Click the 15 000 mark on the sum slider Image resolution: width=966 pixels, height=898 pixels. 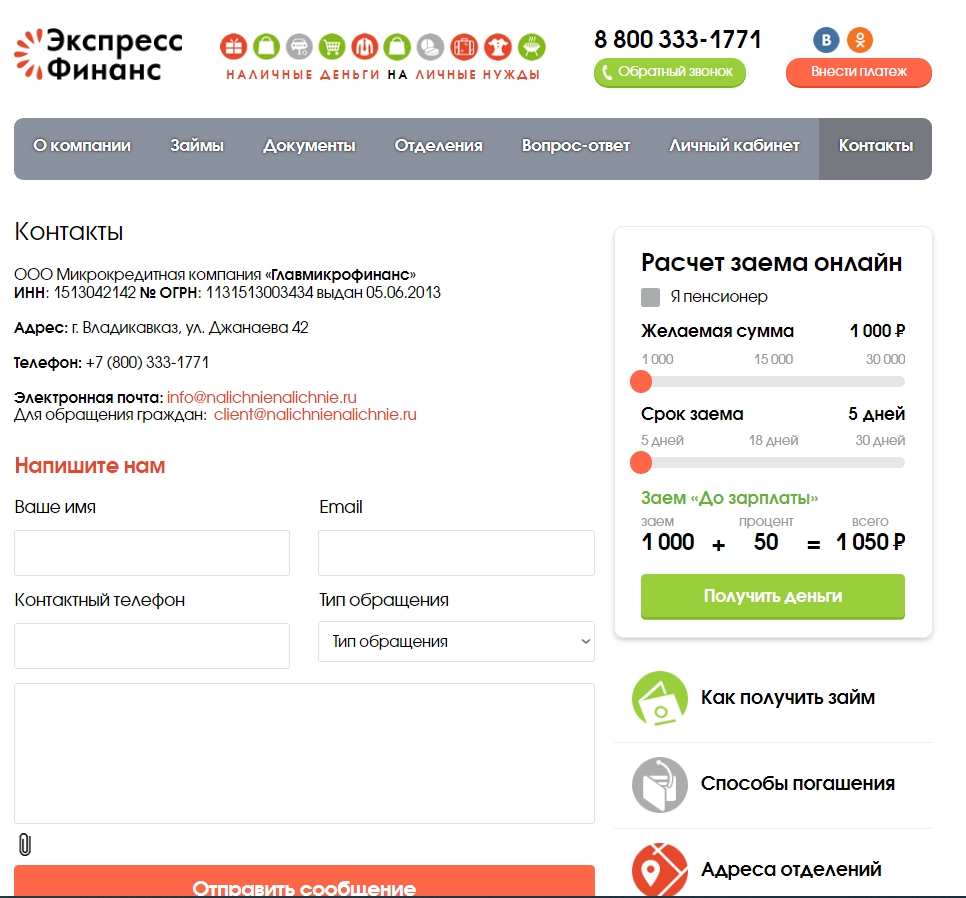[773, 359]
